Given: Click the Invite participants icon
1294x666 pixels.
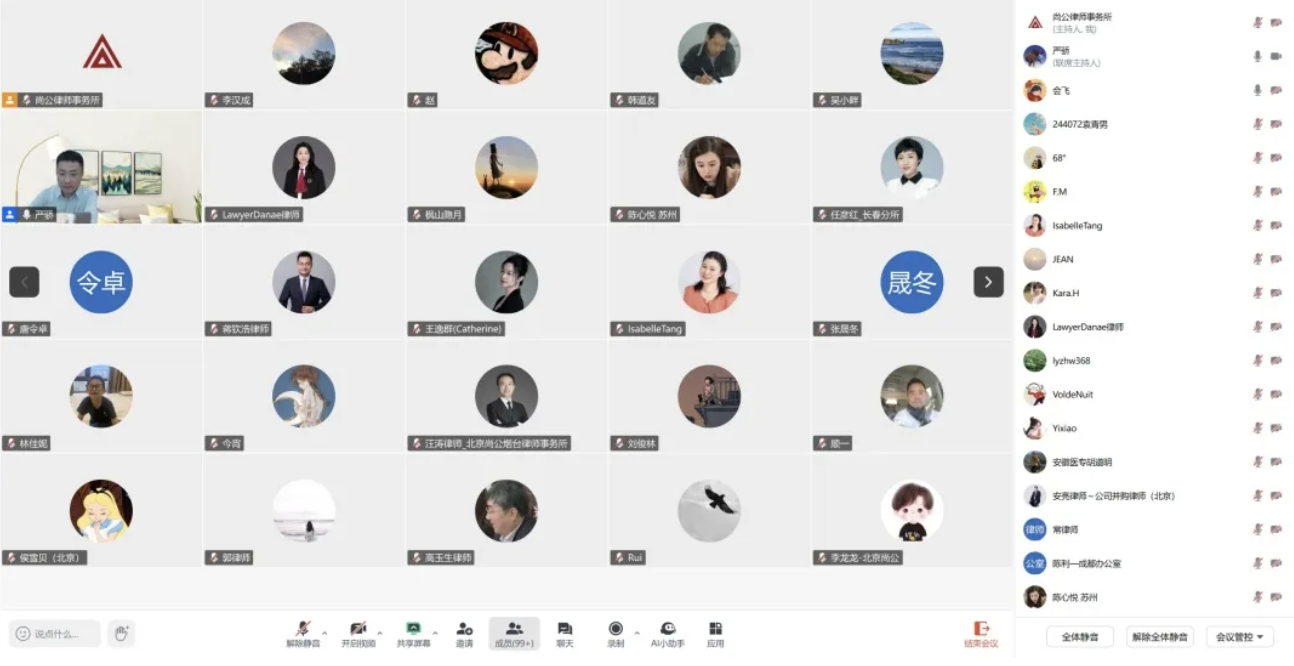Looking at the screenshot, I should [464, 629].
